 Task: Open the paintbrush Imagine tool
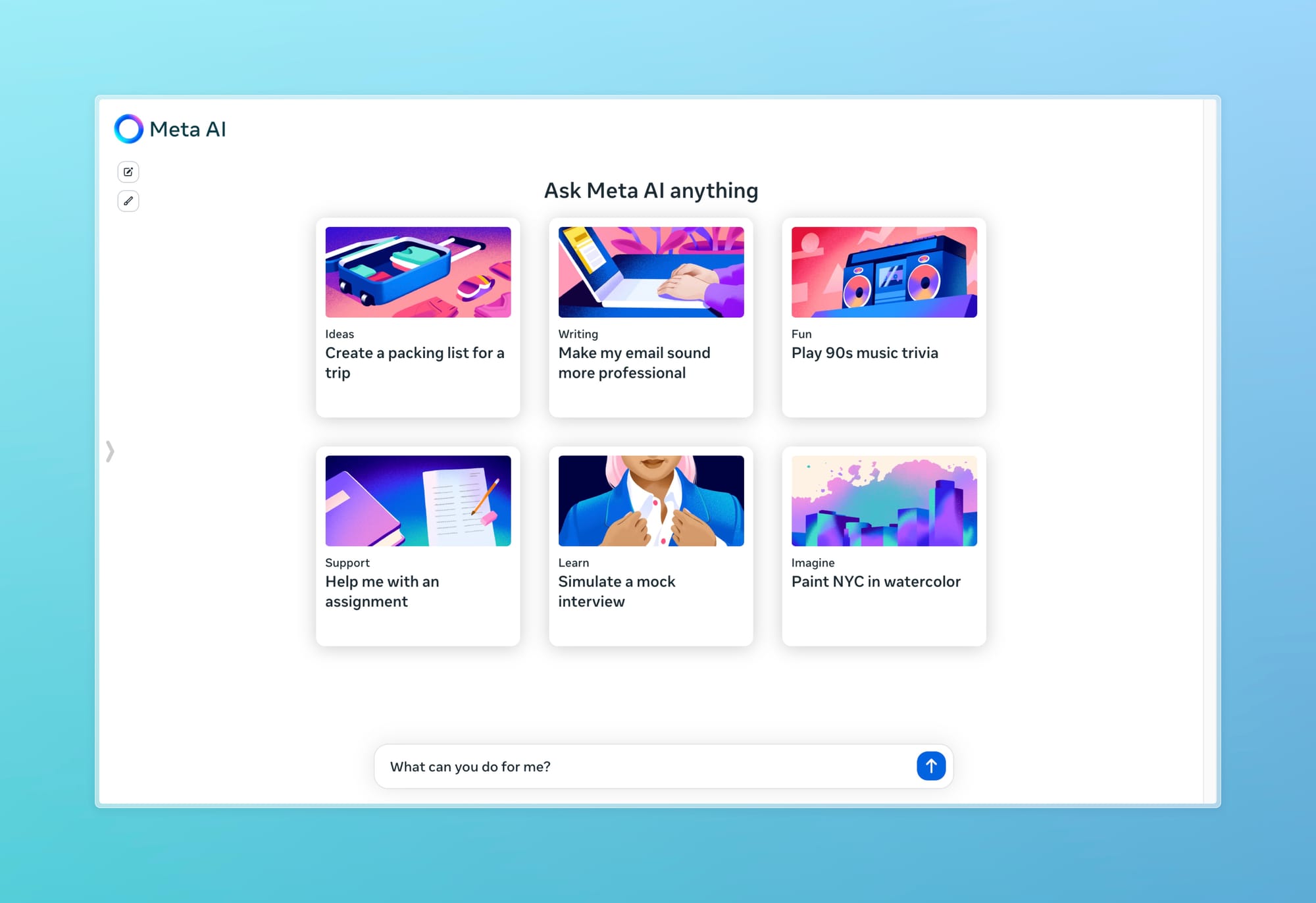(128, 201)
